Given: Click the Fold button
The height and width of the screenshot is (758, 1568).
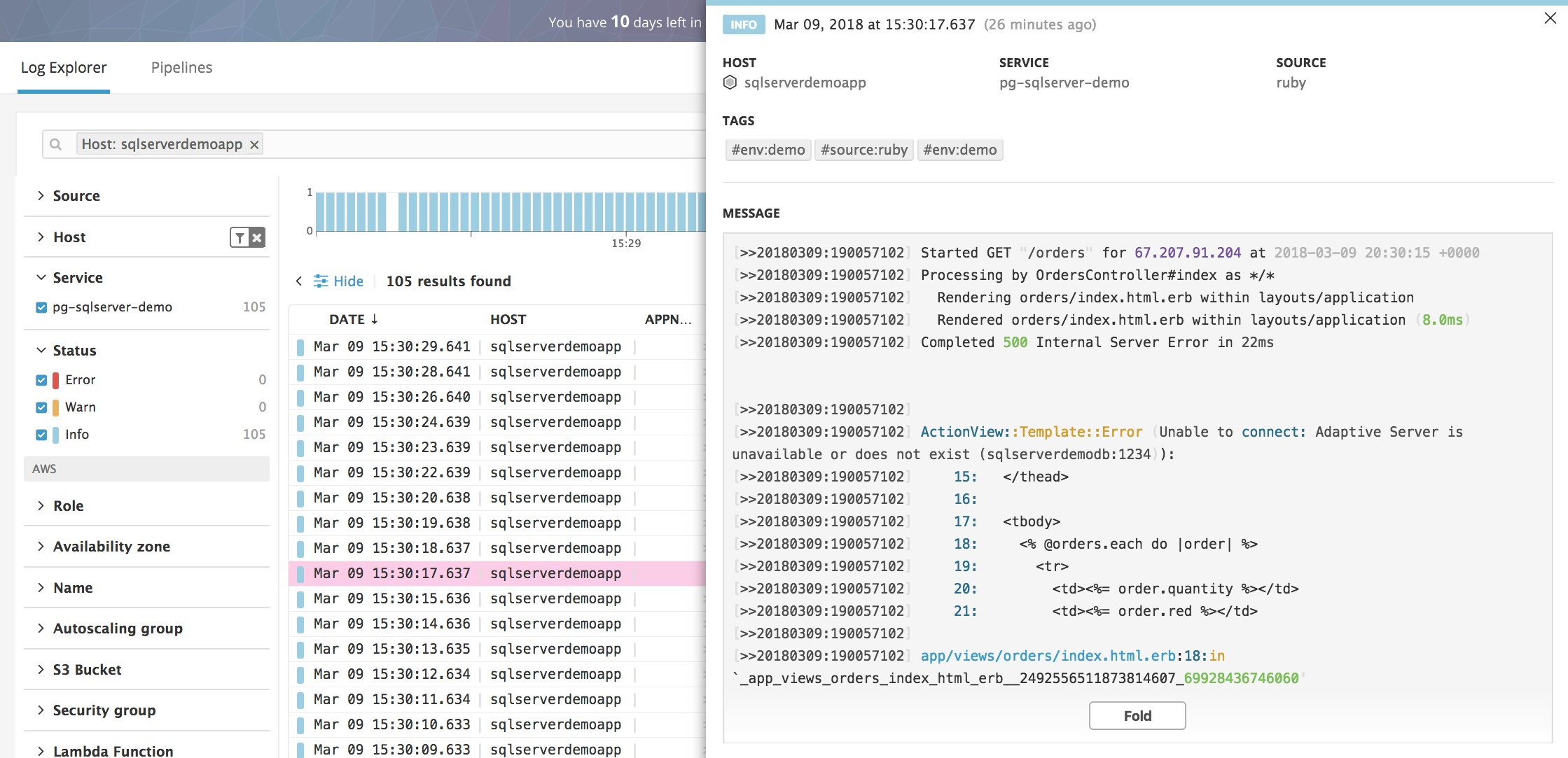Looking at the screenshot, I should click(x=1137, y=715).
